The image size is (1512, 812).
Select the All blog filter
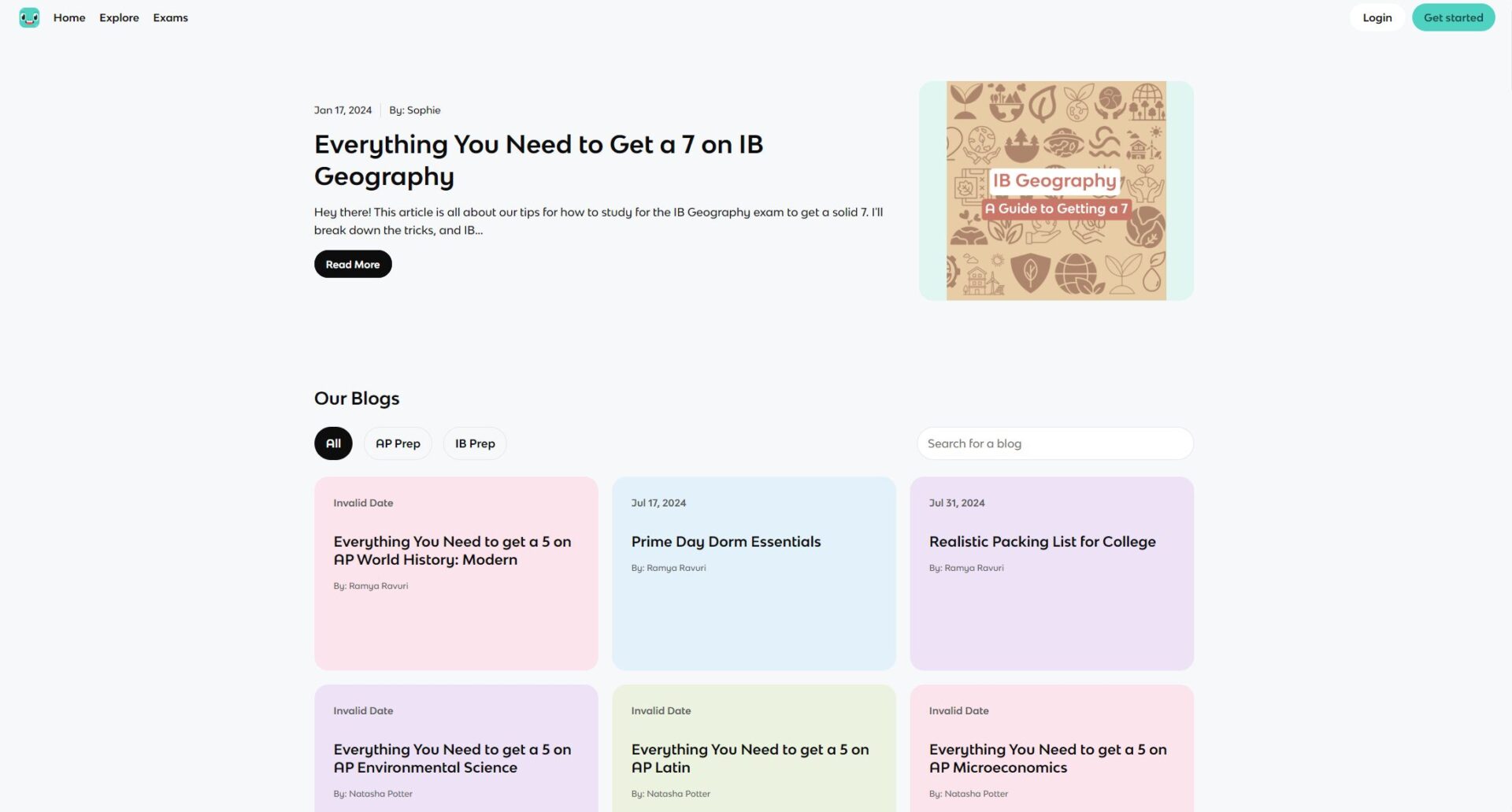click(333, 443)
